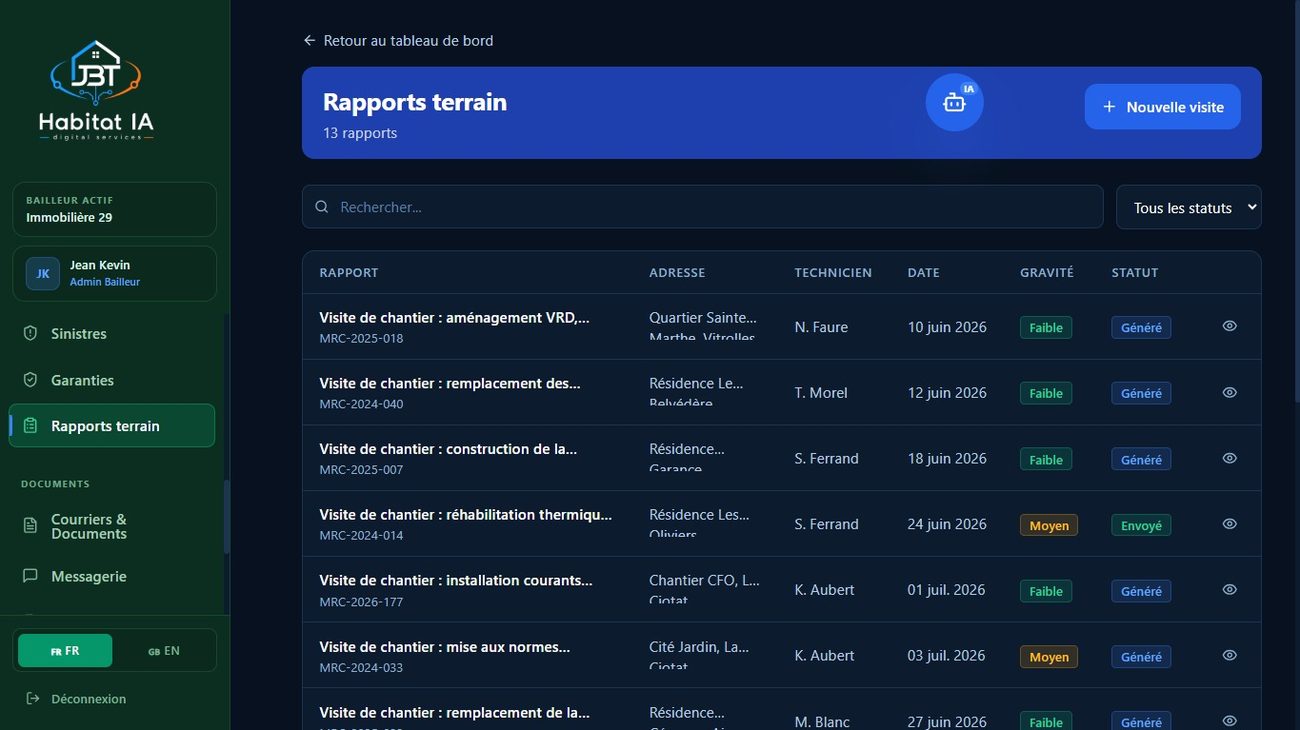Viewport: 1300px width, 730px height.
Task: Show report MRC-2024-014 with eye icon
Action: [x=1230, y=524]
